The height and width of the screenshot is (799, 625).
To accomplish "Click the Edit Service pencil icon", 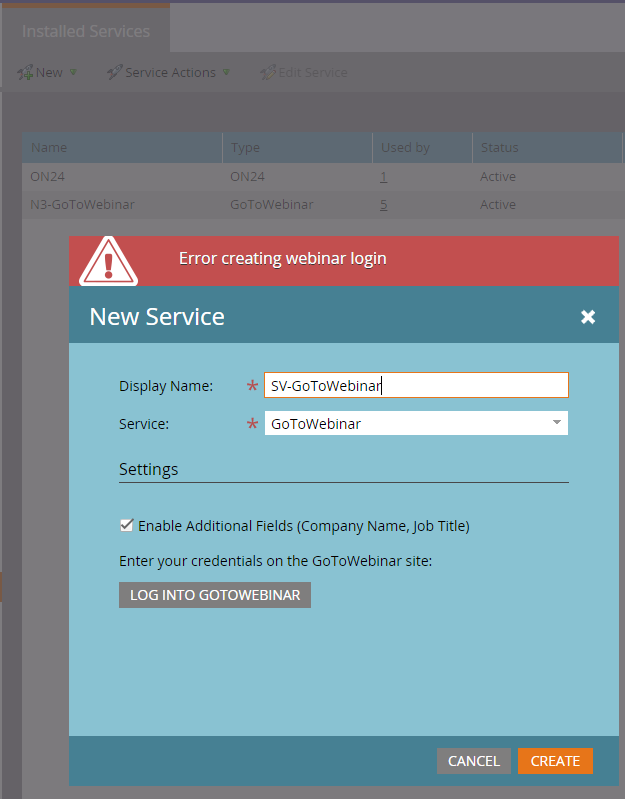I will (x=267, y=73).
